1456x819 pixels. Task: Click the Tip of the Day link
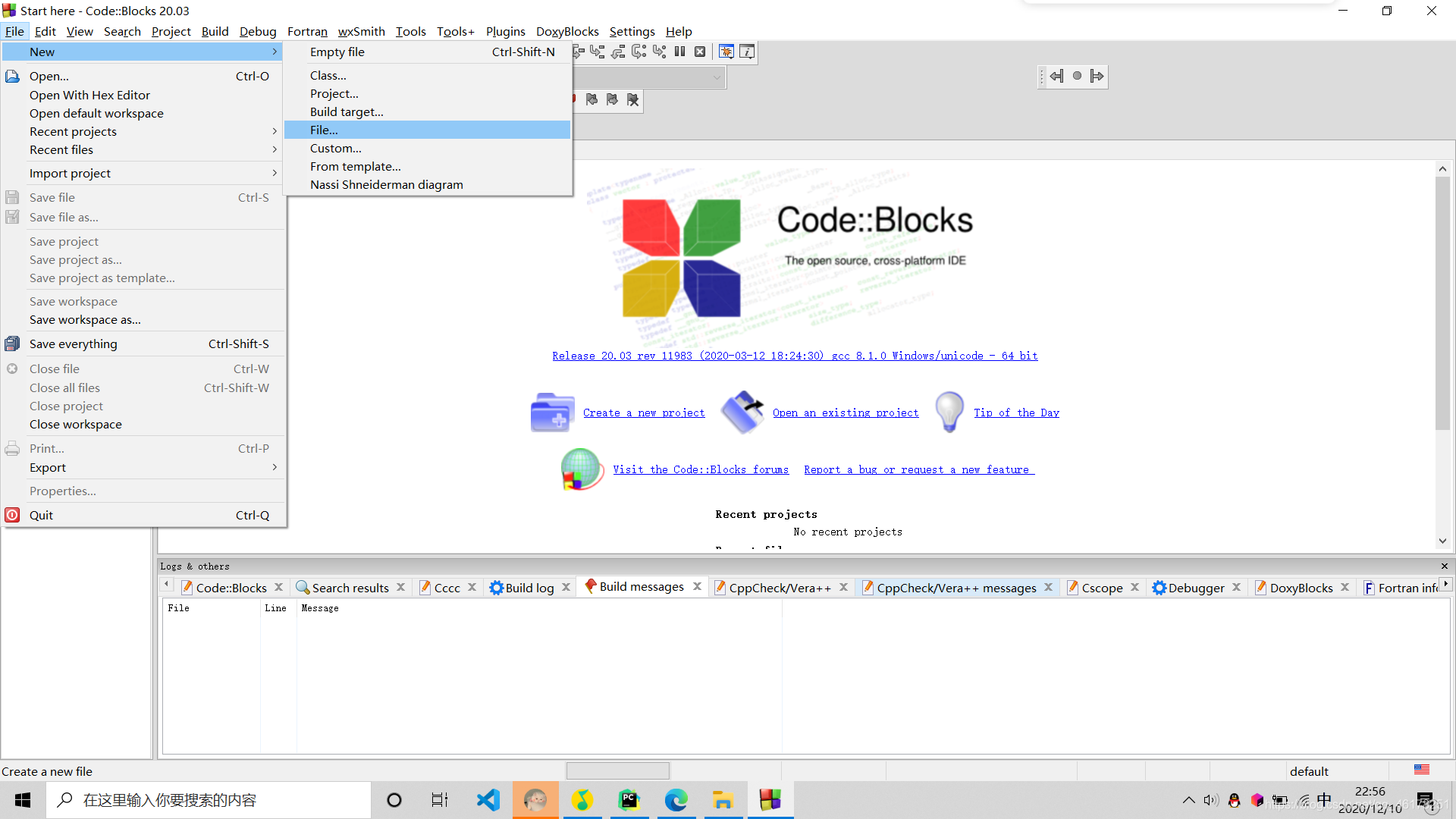1016,413
